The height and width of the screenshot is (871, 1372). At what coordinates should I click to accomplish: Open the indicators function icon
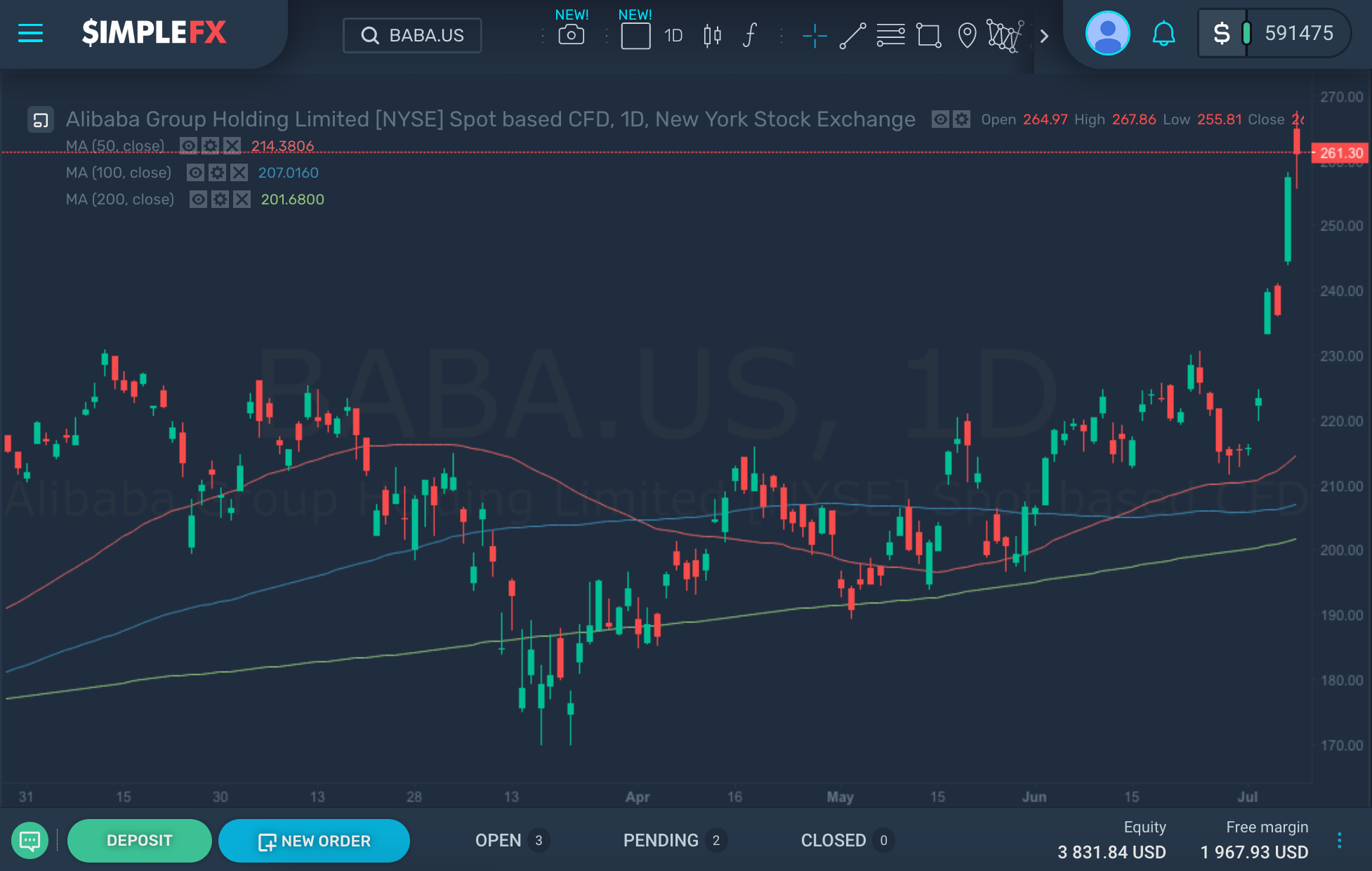click(x=750, y=35)
